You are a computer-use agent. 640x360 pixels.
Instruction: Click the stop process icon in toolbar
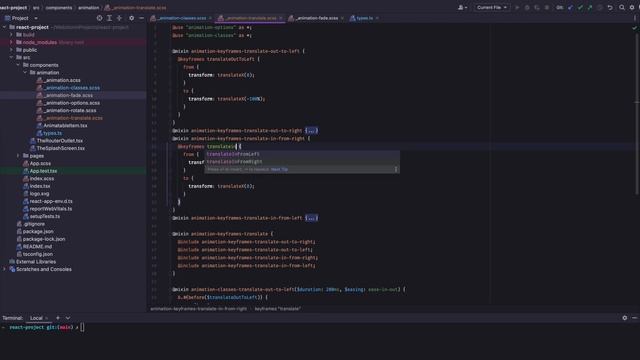[x=547, y=7]
